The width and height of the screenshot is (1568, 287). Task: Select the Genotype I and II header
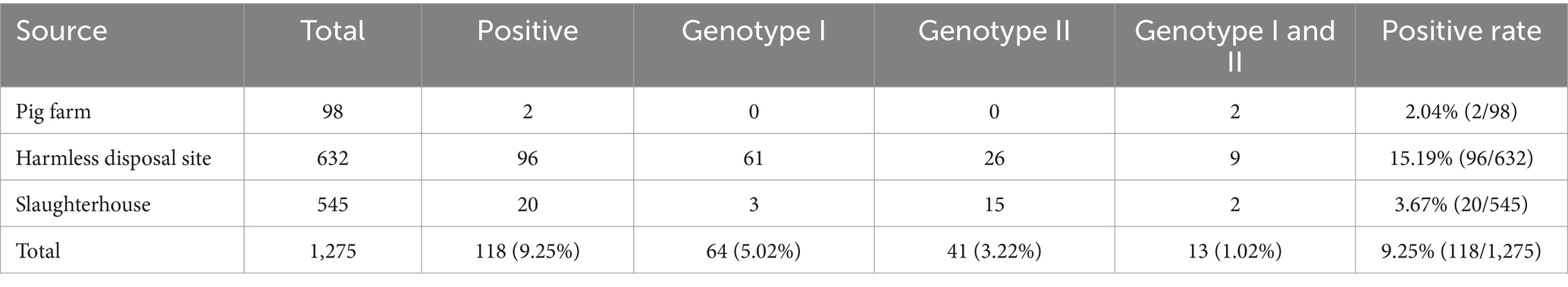click(1234, 45)
